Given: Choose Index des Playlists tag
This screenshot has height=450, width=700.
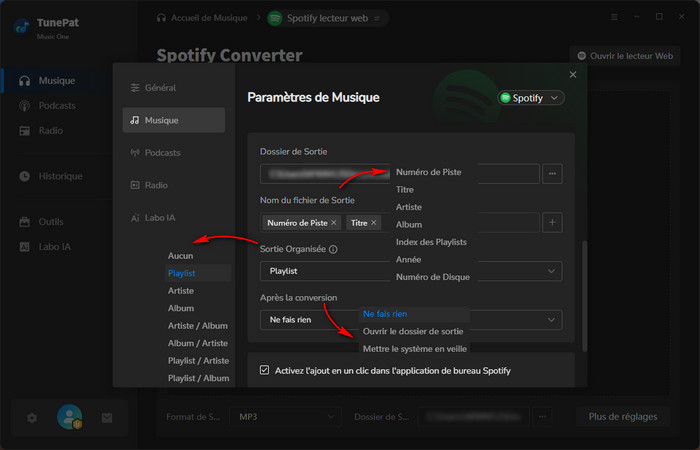Looking at the screenshot, I should (x=431, y=242).
